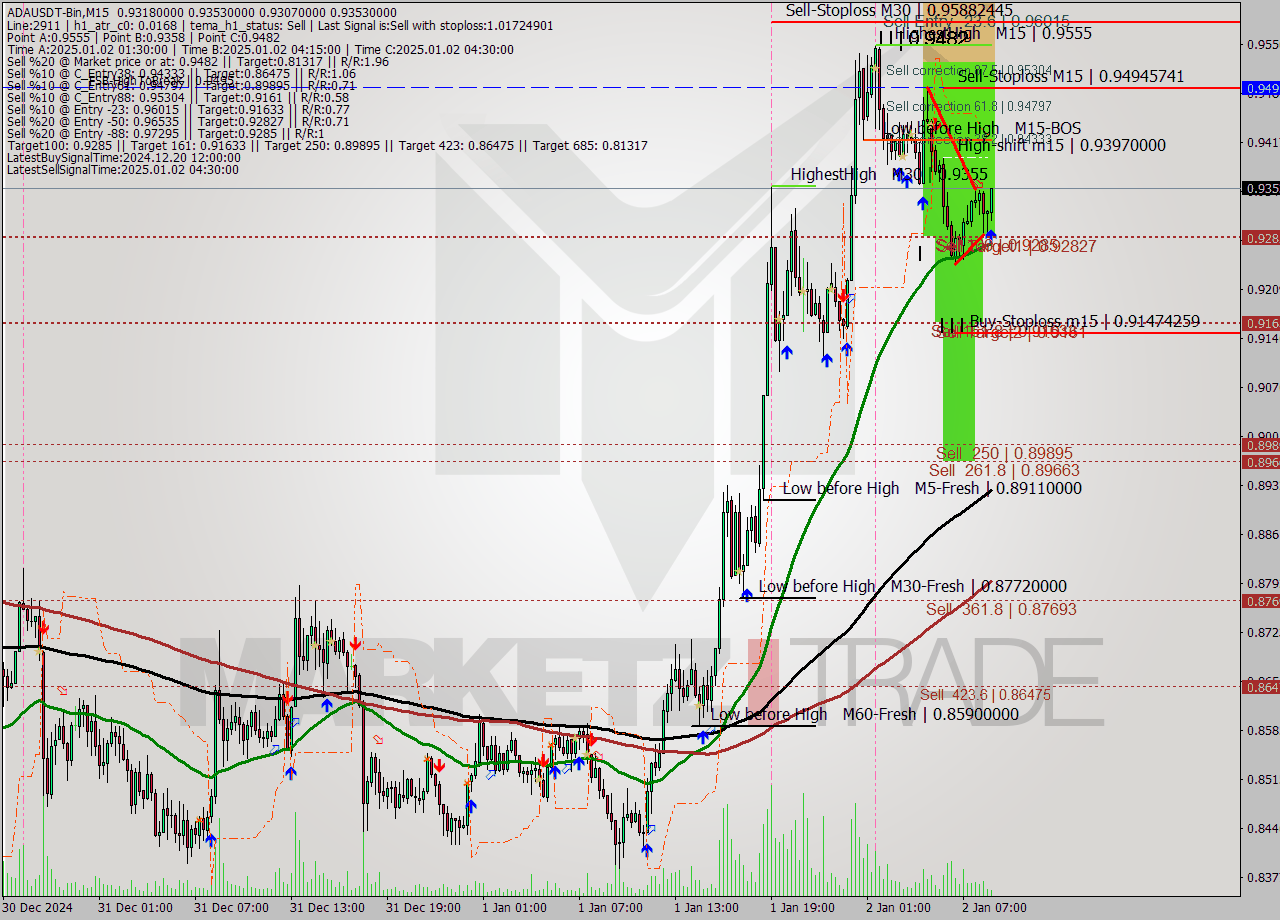The height and width of the screenshot is (920, 1280).
Task: Click the '2 Jan 01:00' time axis label
Action: [x=898, y=908]
